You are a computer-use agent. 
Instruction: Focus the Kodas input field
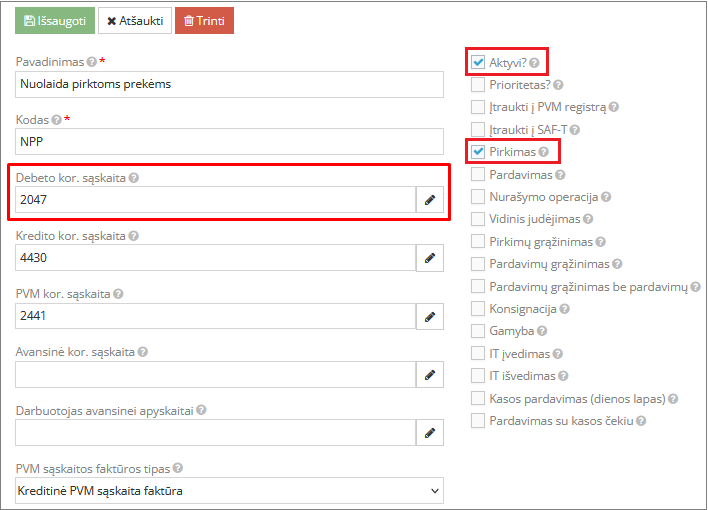click(230, 142)
